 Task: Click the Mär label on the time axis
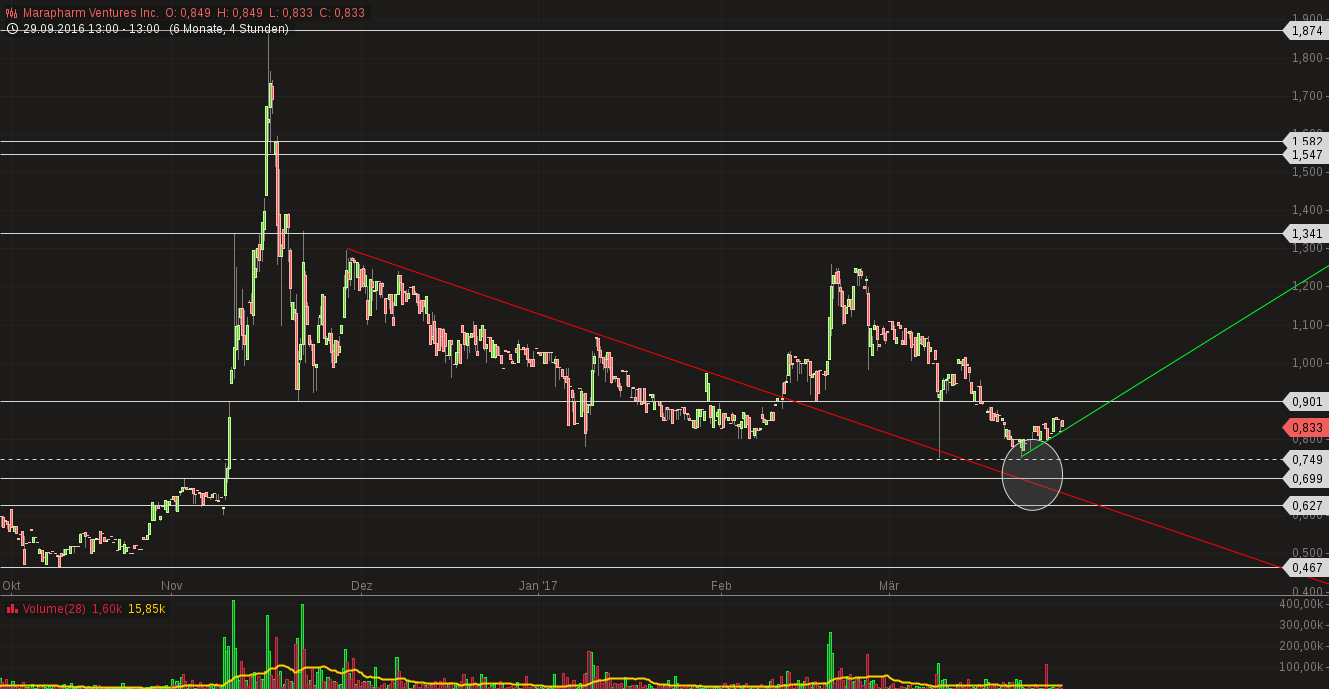[889, 586]
